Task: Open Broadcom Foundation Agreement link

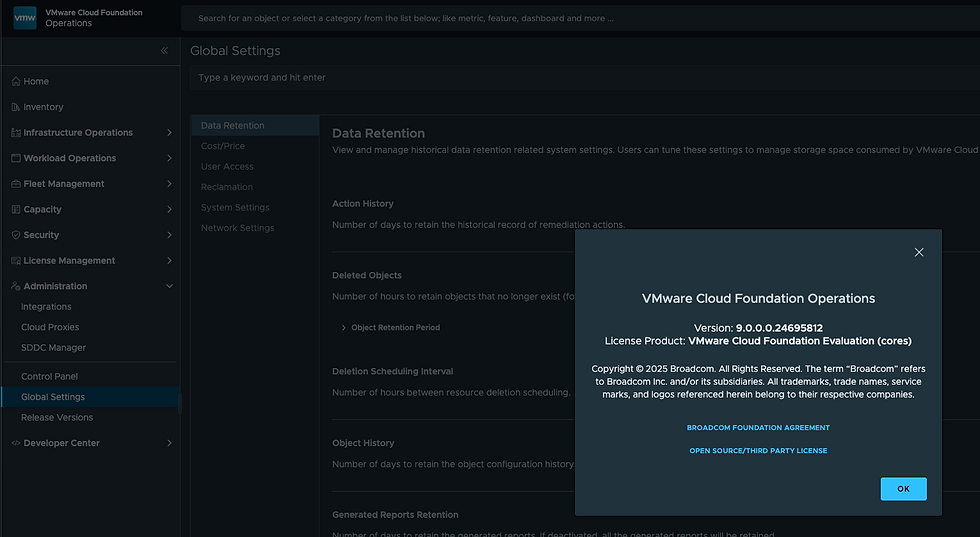Action: (758, 428)
